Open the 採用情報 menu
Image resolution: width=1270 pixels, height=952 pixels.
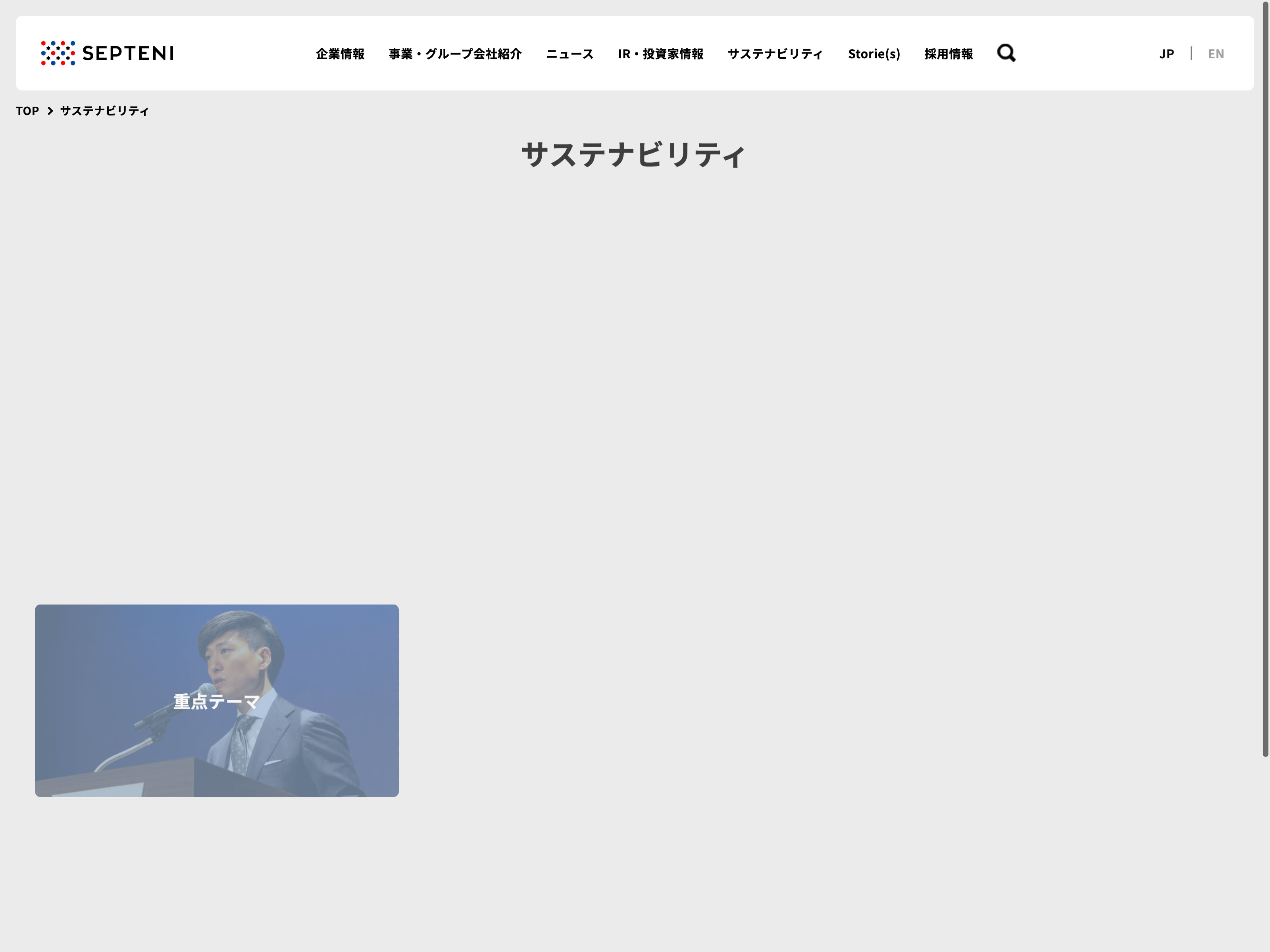click(949, 54)
